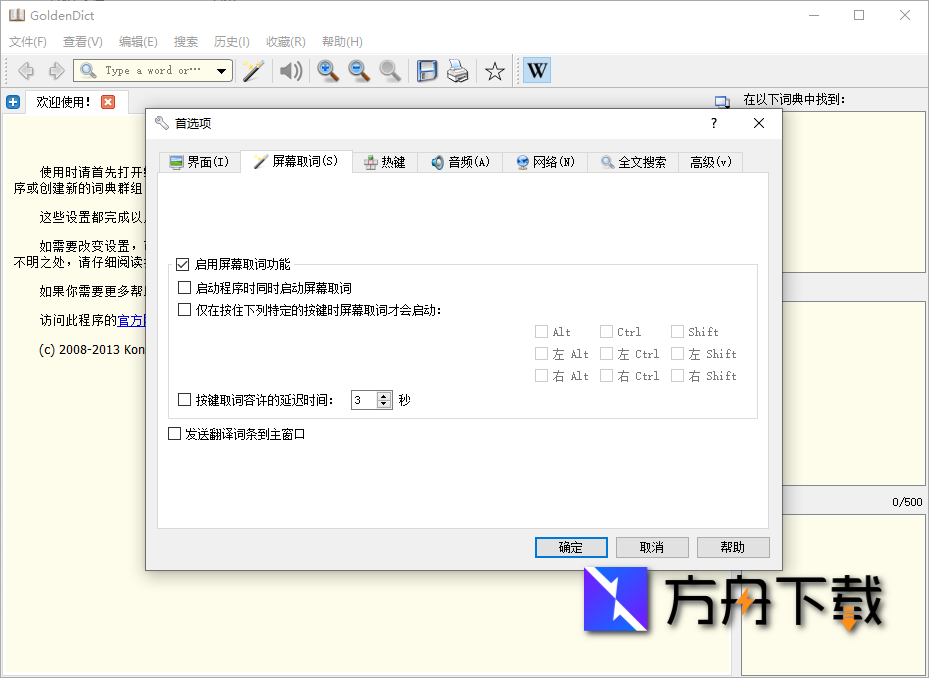
Task: Add a new tab with the plus icon
Action: [x=13, y=101]
